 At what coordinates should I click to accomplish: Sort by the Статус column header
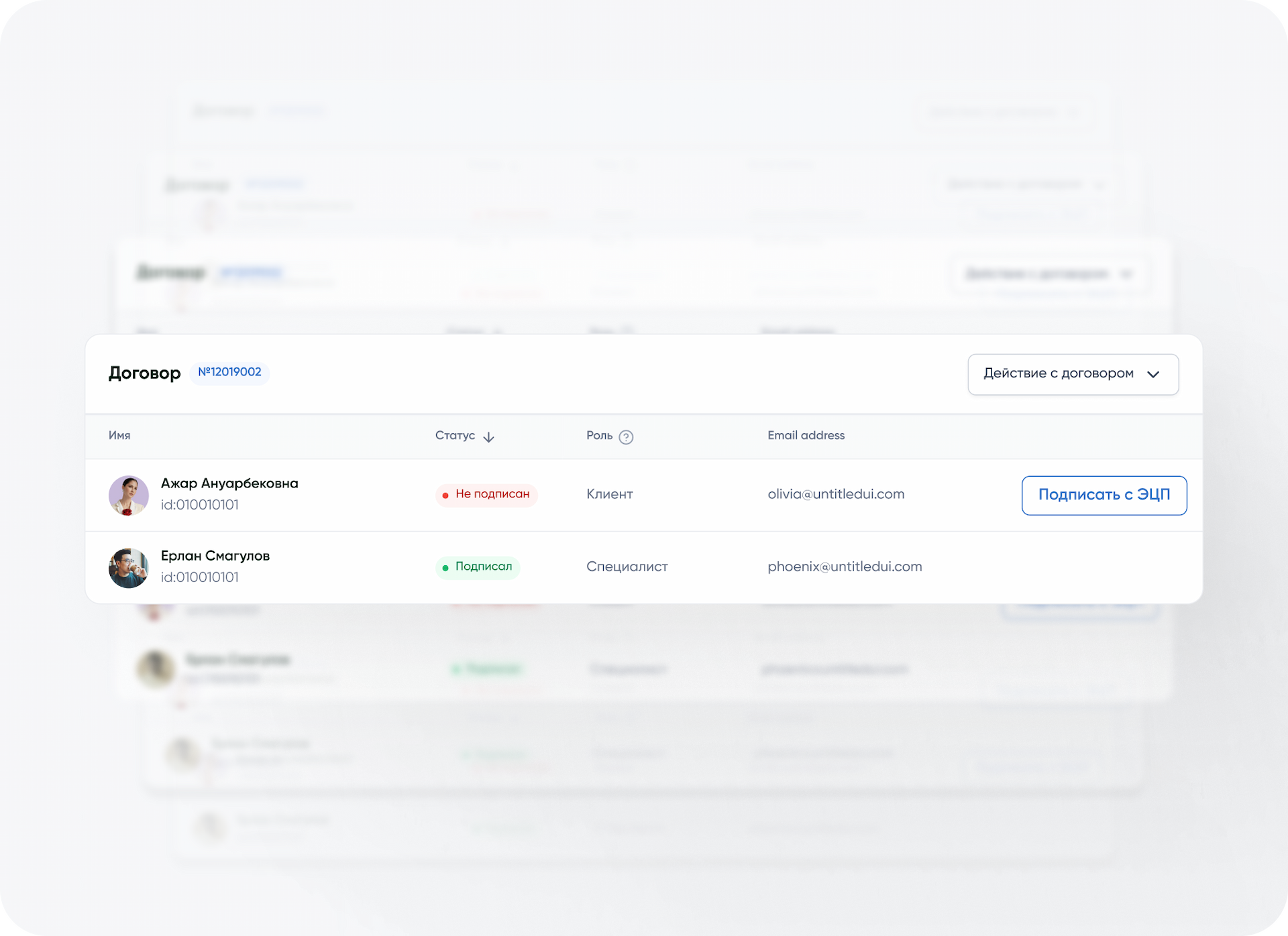[455, 436]
